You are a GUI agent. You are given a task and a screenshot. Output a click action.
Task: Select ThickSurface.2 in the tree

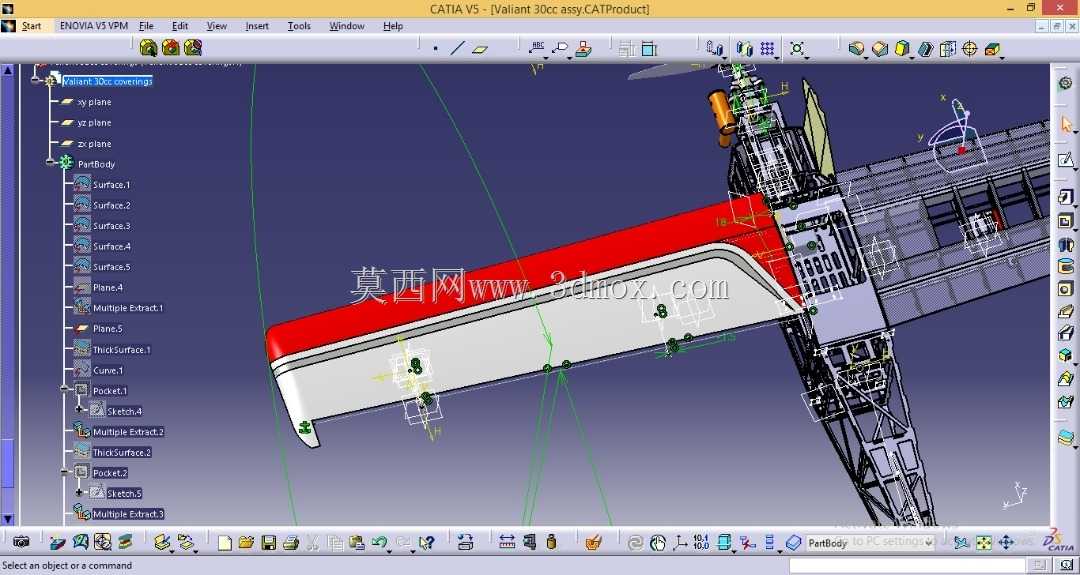[122, 452]
